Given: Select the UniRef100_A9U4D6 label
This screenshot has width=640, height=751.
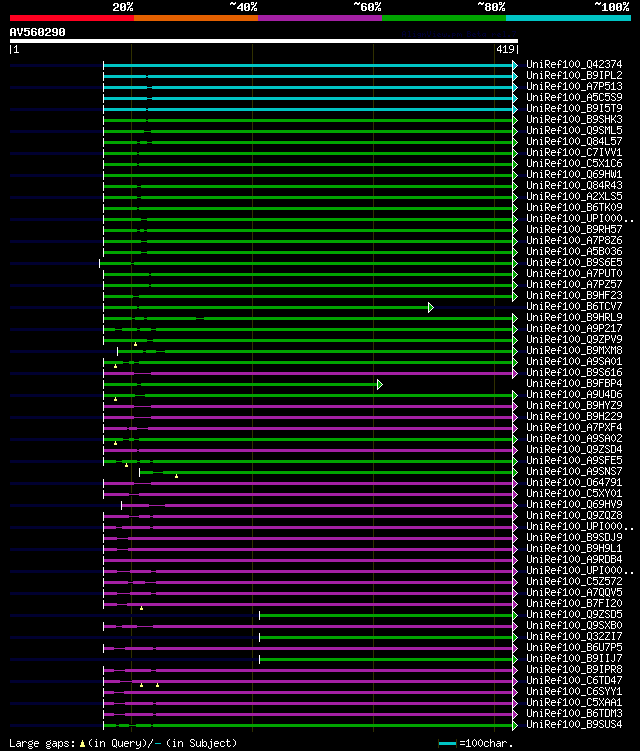Looking at the screenshot, I should (x=574, y=395).
